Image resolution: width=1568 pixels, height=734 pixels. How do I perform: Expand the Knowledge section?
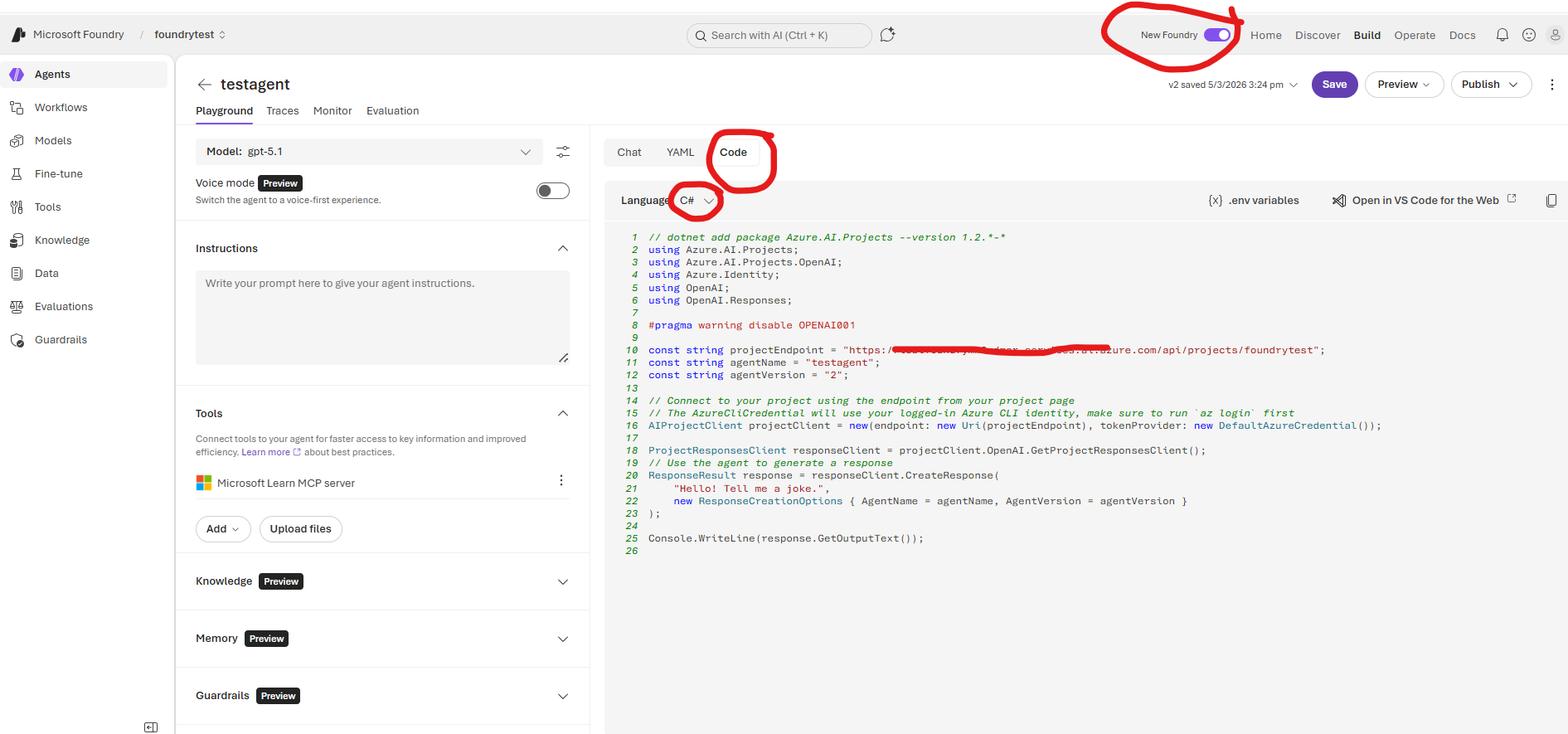tap(563, 582)
